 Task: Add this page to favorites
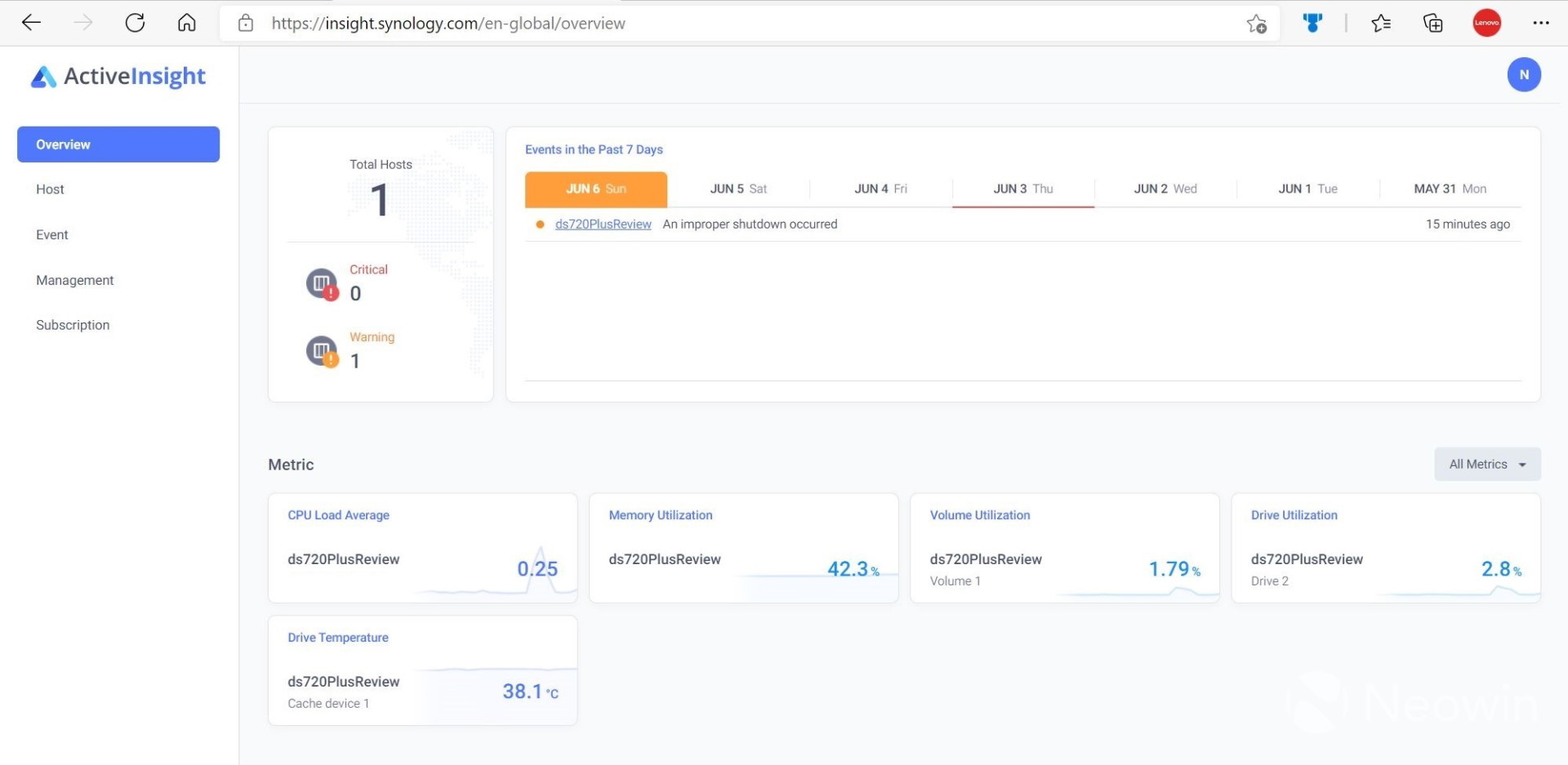click(x=1257, y=24)
